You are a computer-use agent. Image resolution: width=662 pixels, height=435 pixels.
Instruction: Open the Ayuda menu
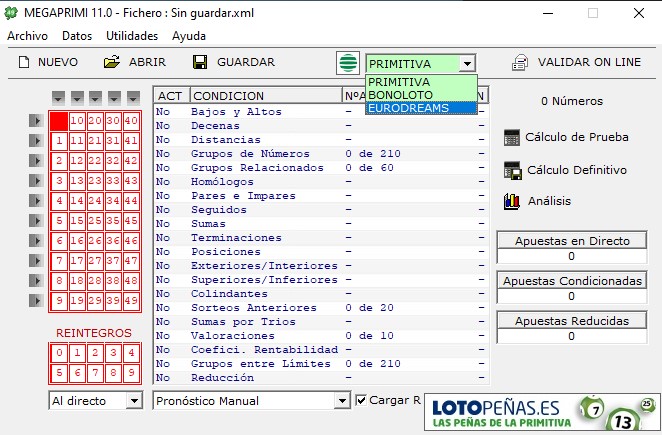189,36
